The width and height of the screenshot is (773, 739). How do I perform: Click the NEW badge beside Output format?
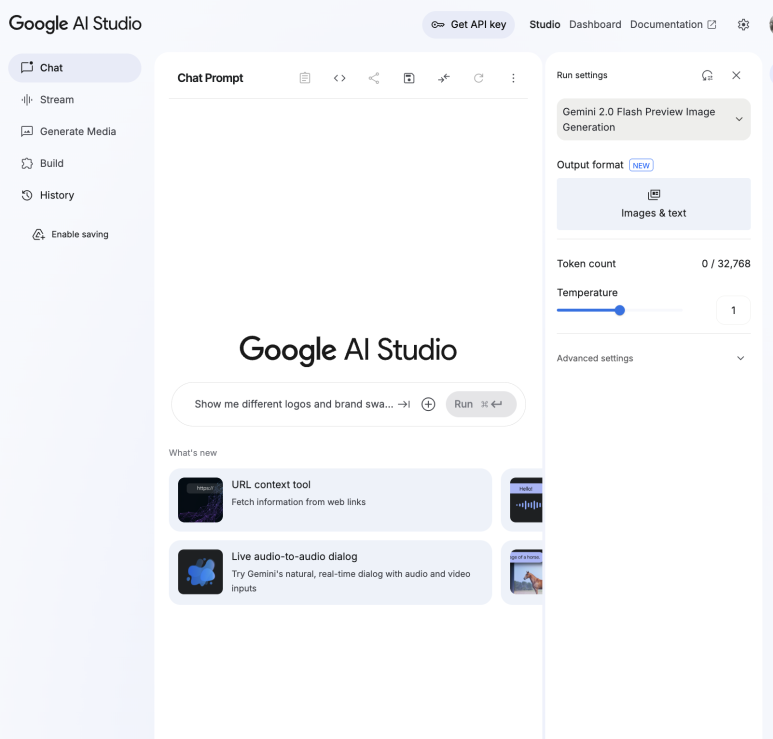coord(641,165)
